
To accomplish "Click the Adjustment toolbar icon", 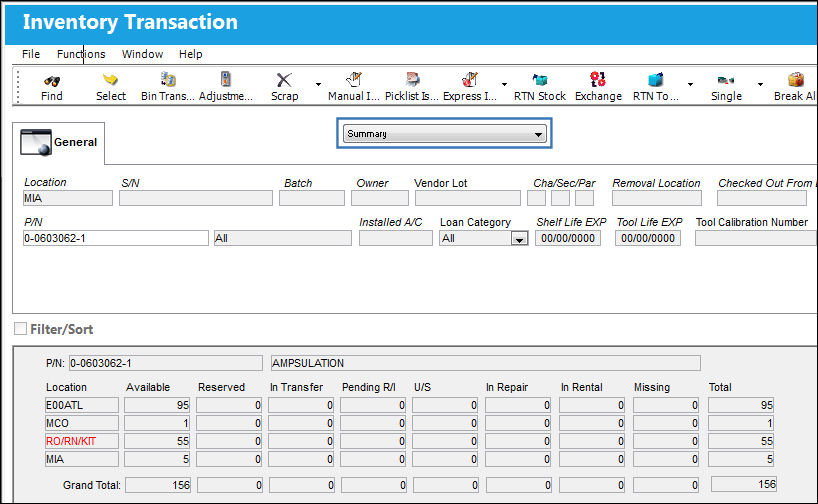I will [225, 79].
